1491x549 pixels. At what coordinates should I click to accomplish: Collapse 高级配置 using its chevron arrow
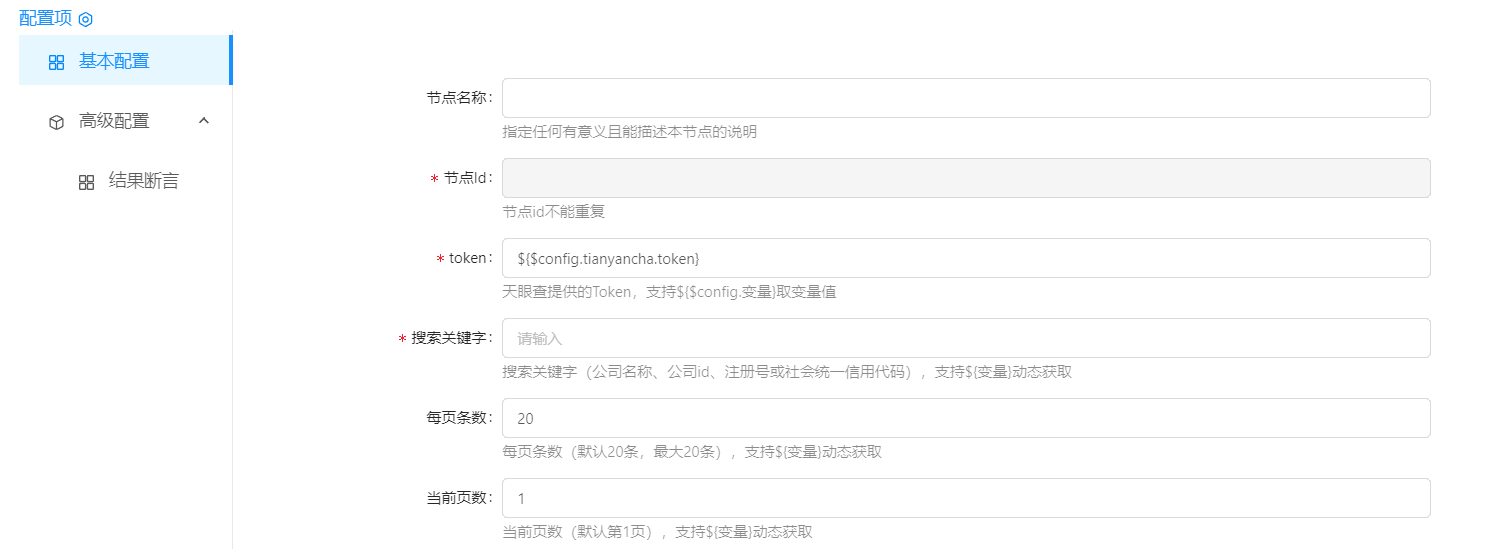[204, 121]
